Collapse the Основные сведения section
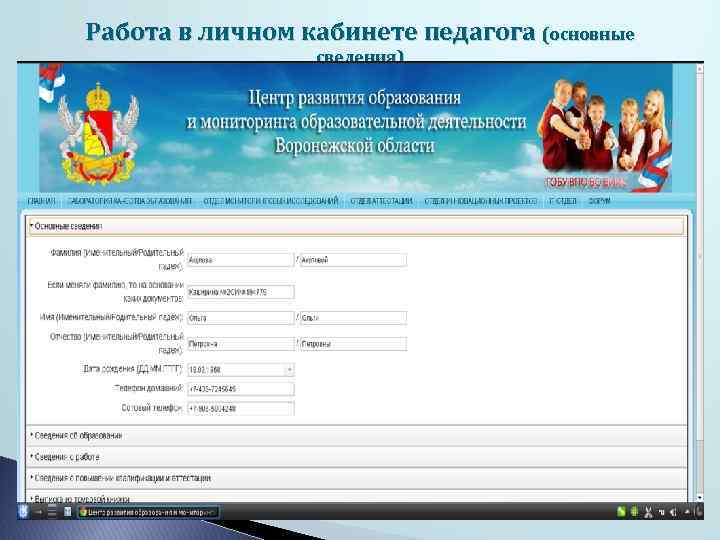The image size is (720, 540). point(356,226)
